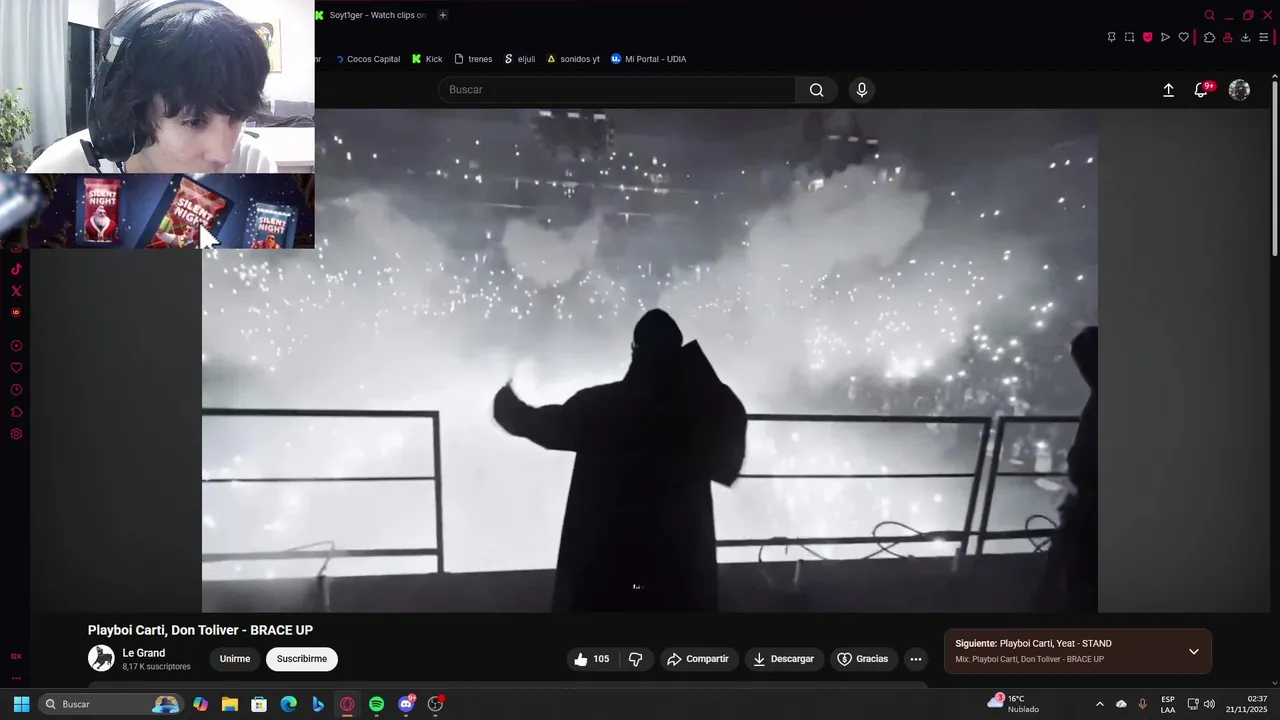
Task: Open player icon in browser sidebar
Action: click(x=16, y=346)
